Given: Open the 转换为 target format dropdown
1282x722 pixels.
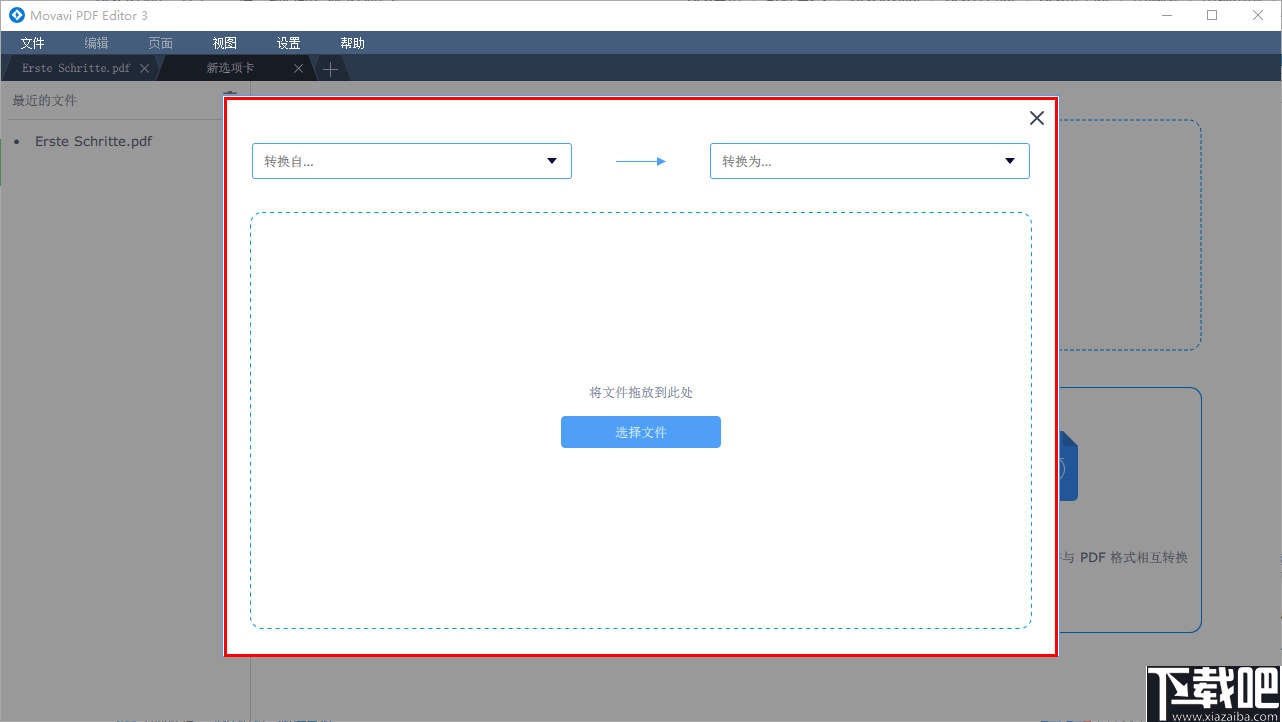Looking at the screenshot, I should click(869, 160).
